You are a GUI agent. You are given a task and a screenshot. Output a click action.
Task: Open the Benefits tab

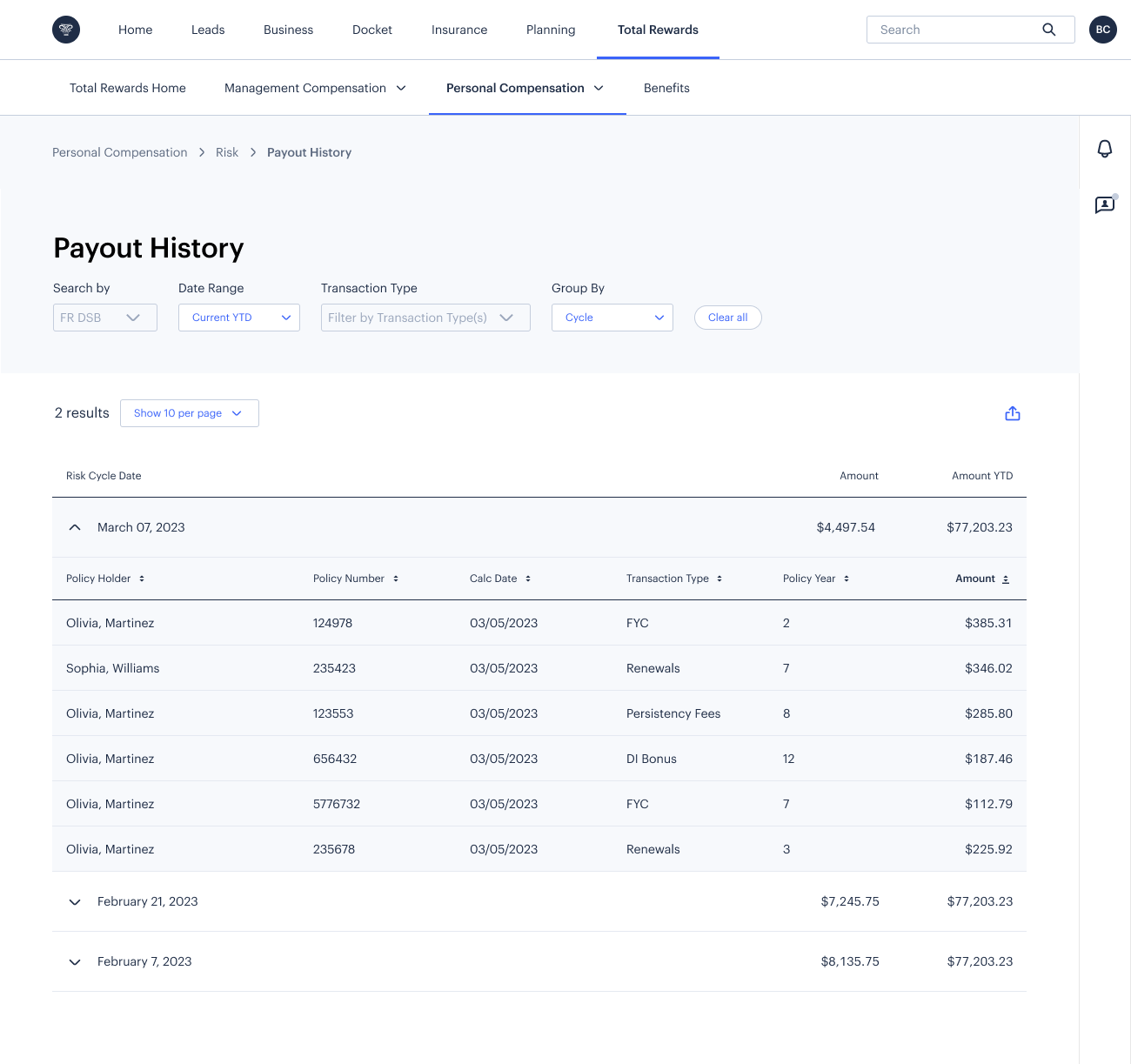point(666,88)
